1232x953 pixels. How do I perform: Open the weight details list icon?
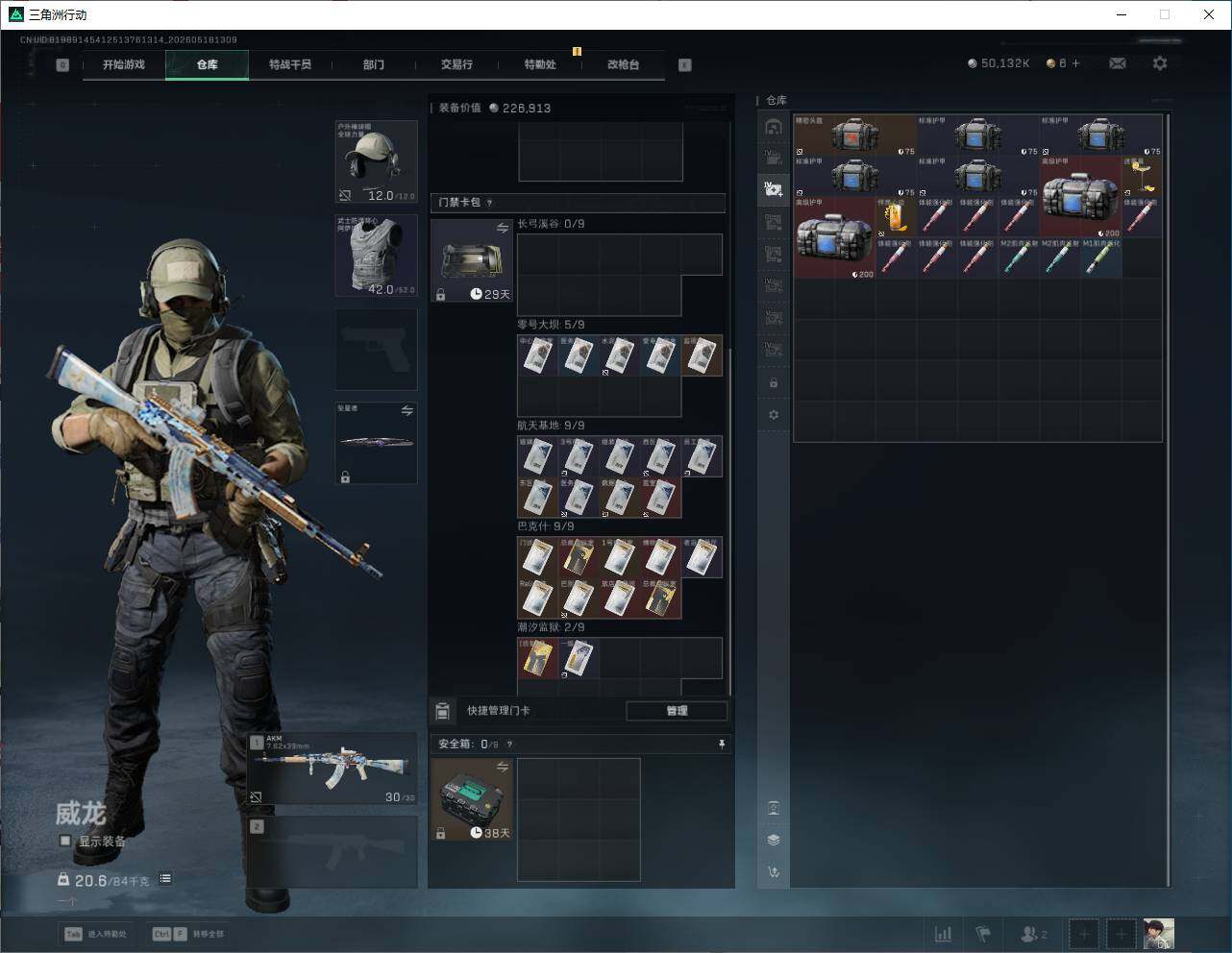click(x=165, y=878)
